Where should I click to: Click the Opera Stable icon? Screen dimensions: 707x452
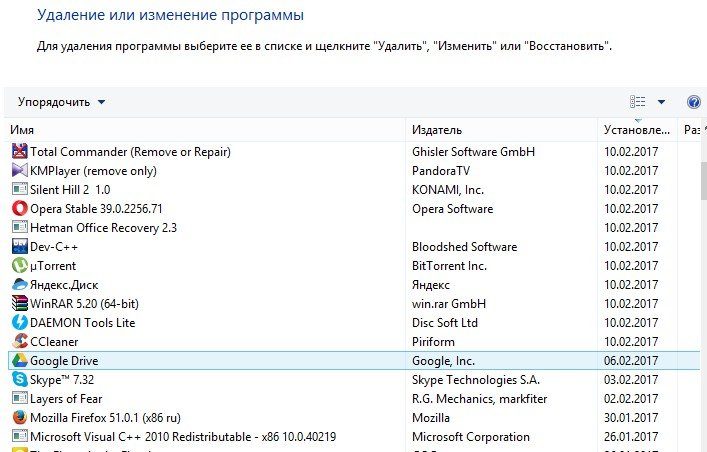tap(19, 209)
